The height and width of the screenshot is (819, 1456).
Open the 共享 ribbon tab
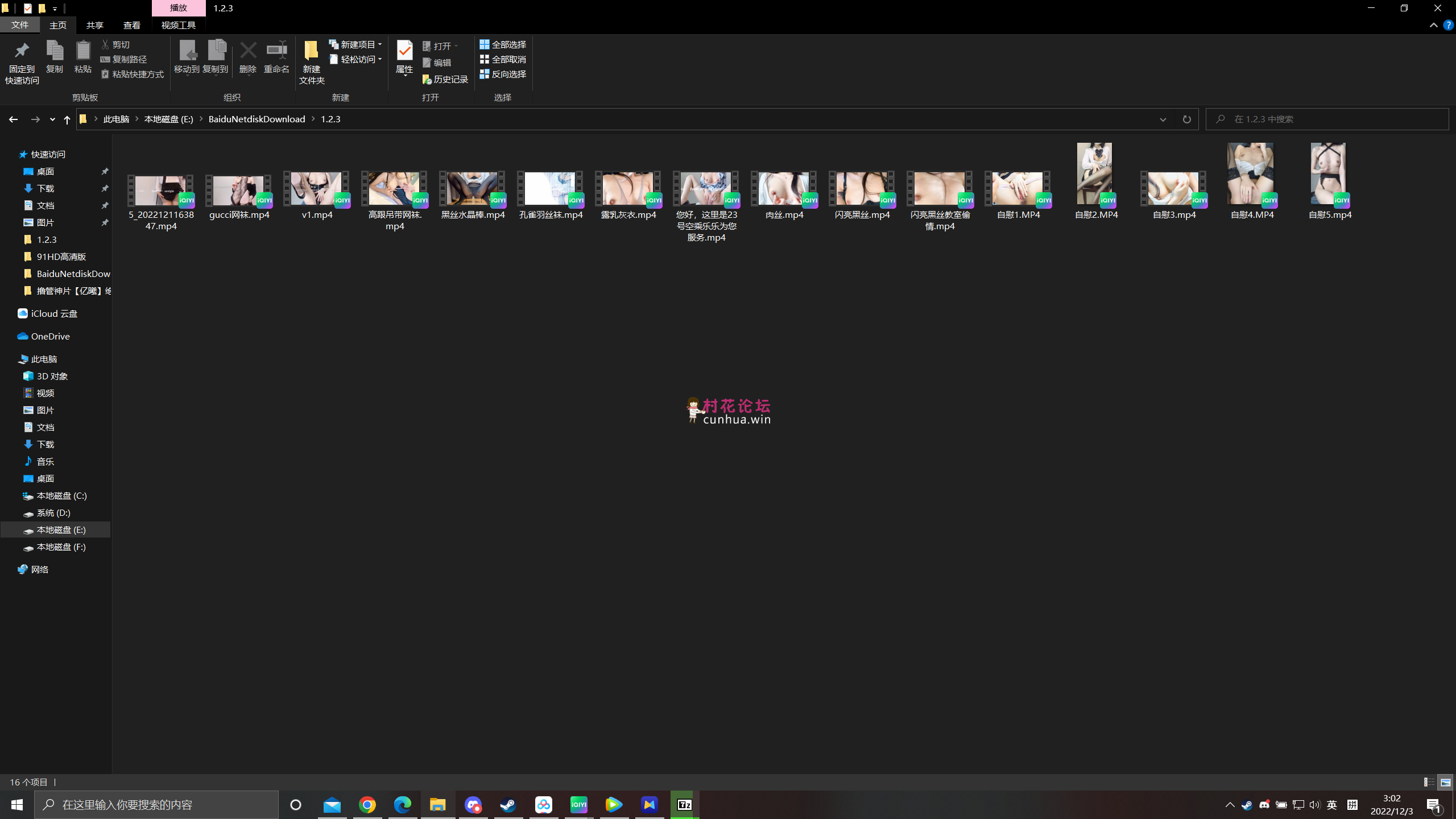tap(94, 25)
